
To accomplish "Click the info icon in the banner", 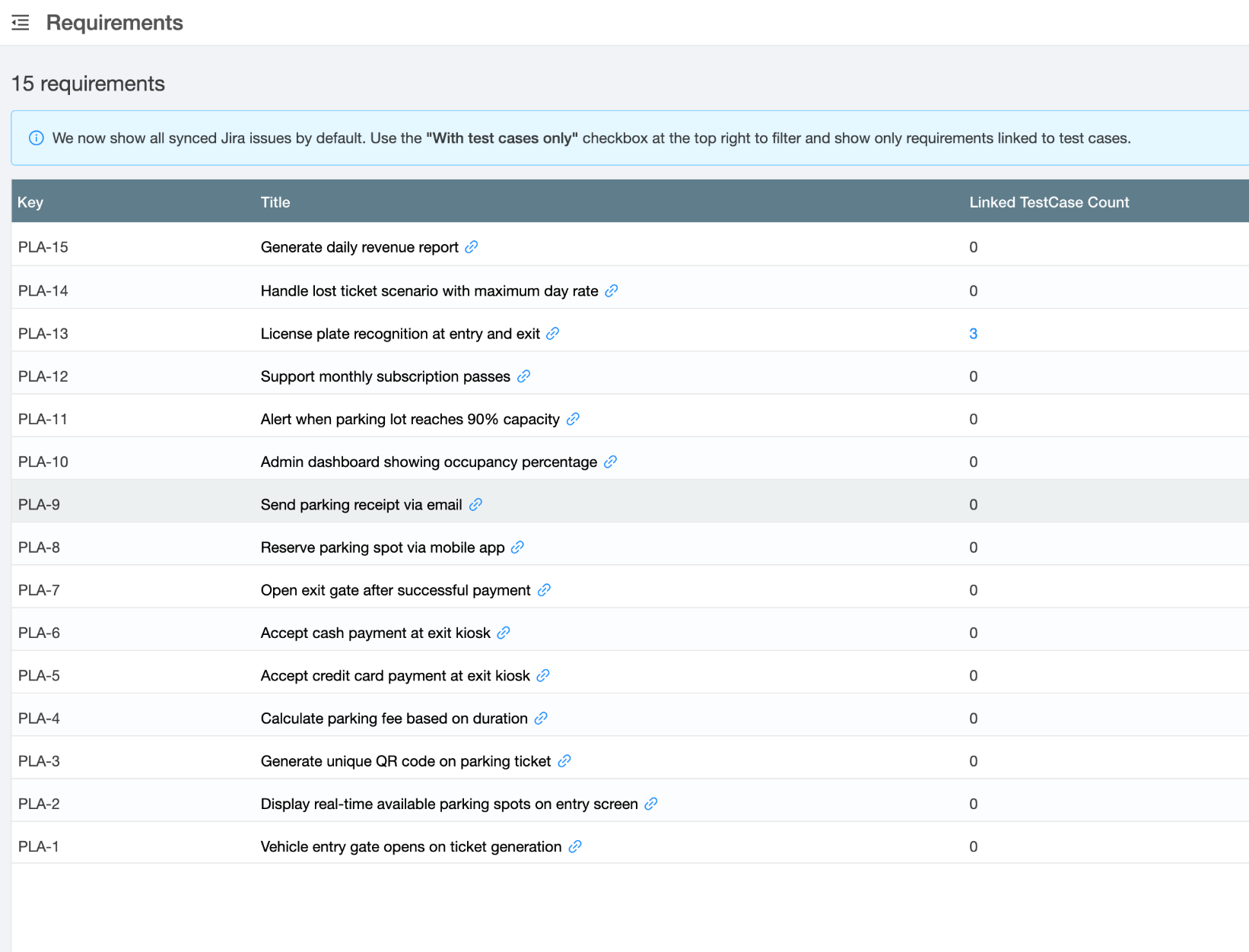I will (x=36, y=138).
